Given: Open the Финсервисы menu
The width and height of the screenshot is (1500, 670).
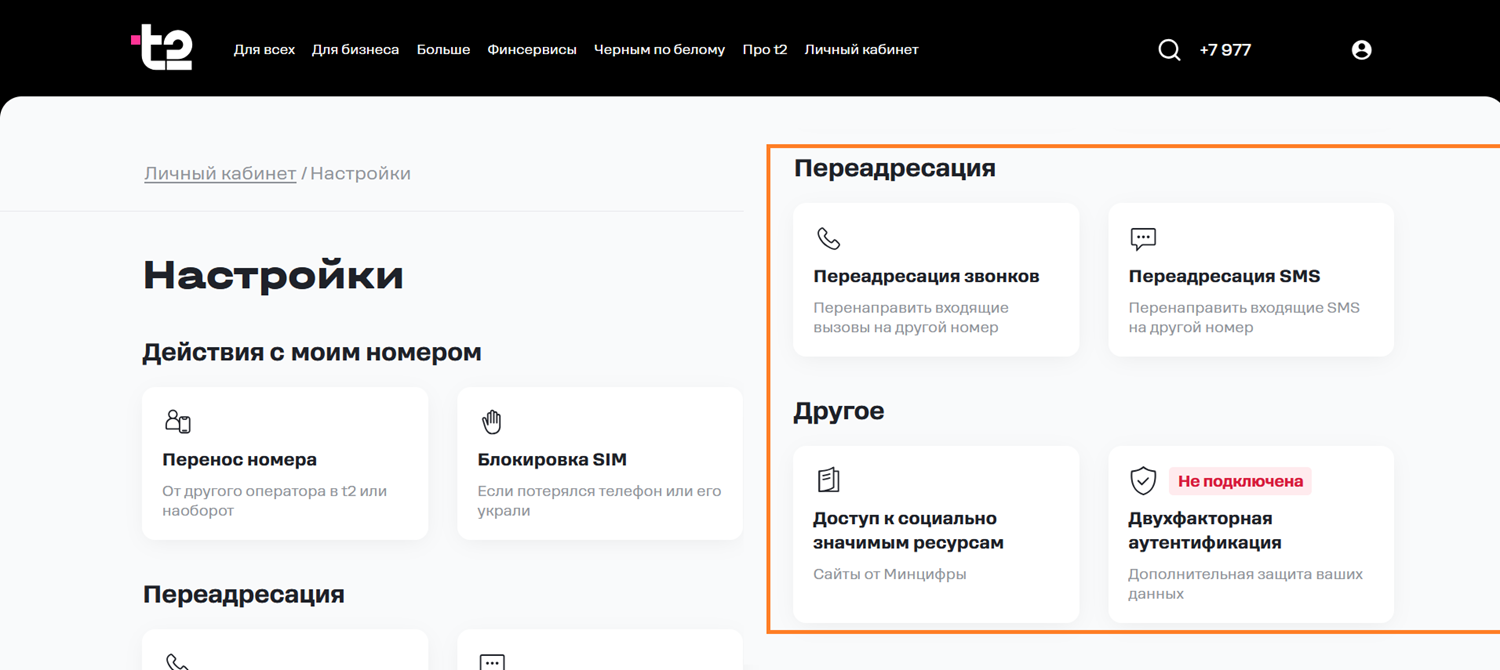Looking at the screenshot, I should [532, 50].
